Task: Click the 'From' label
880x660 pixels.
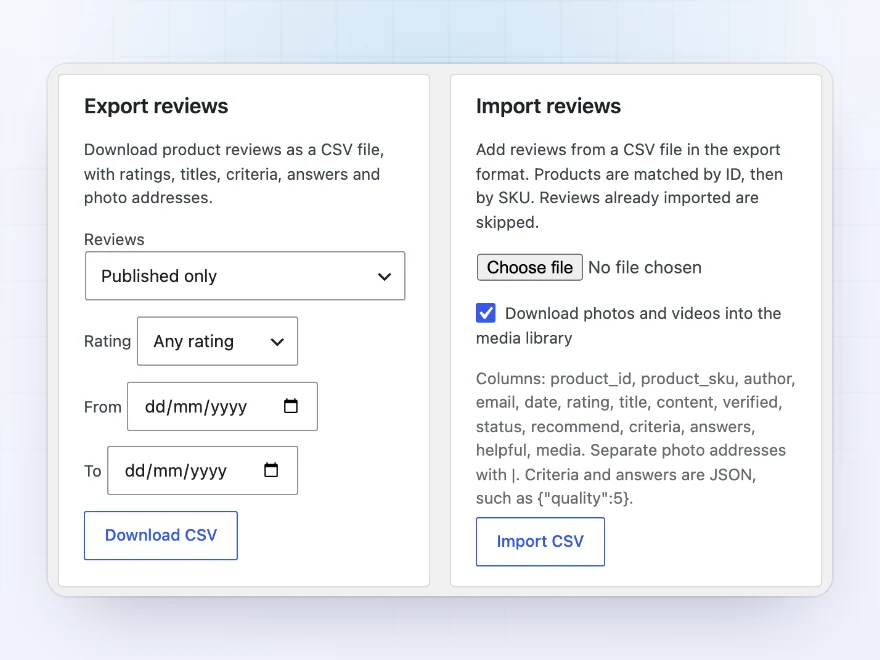Action: click(x=103, y=407)
